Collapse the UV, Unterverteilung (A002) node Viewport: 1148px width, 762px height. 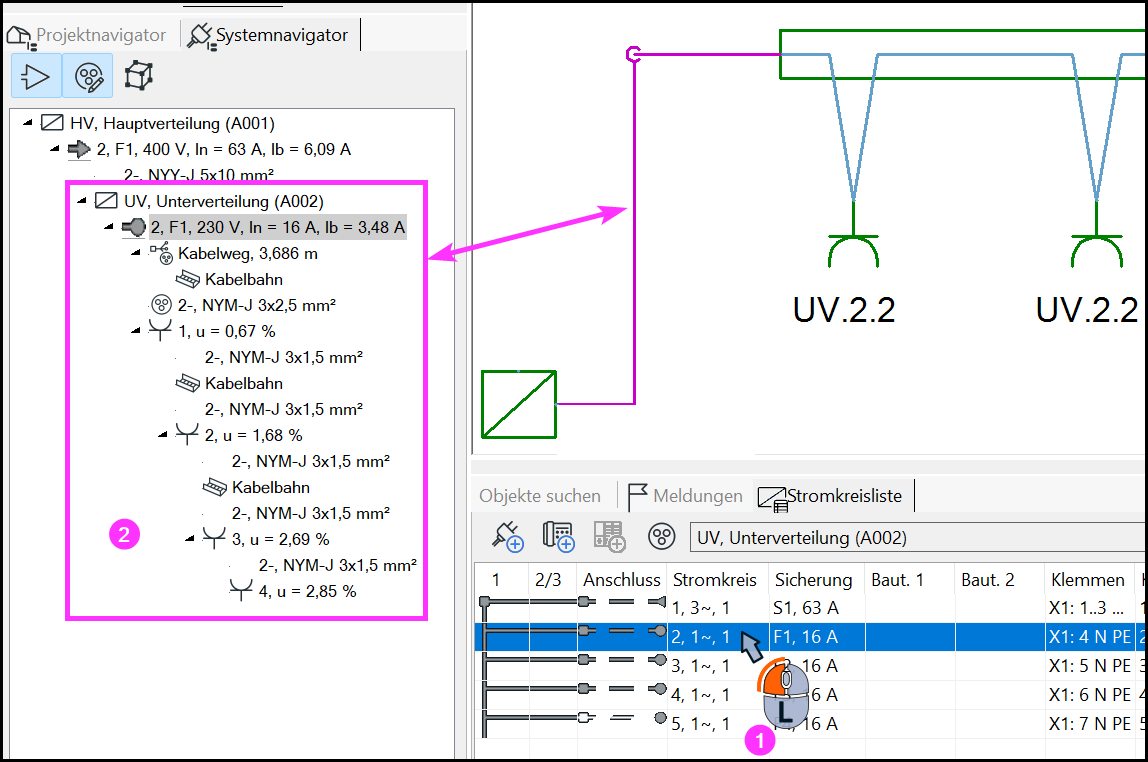click(81, 200)
